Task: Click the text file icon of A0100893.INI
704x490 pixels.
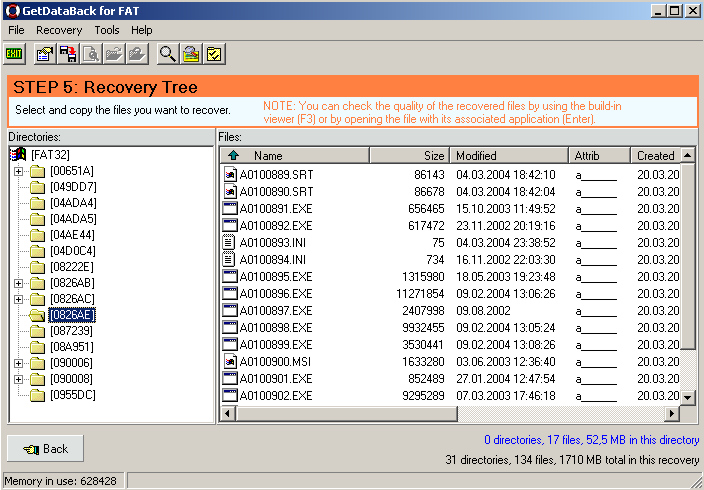Action: click(229, 243)
